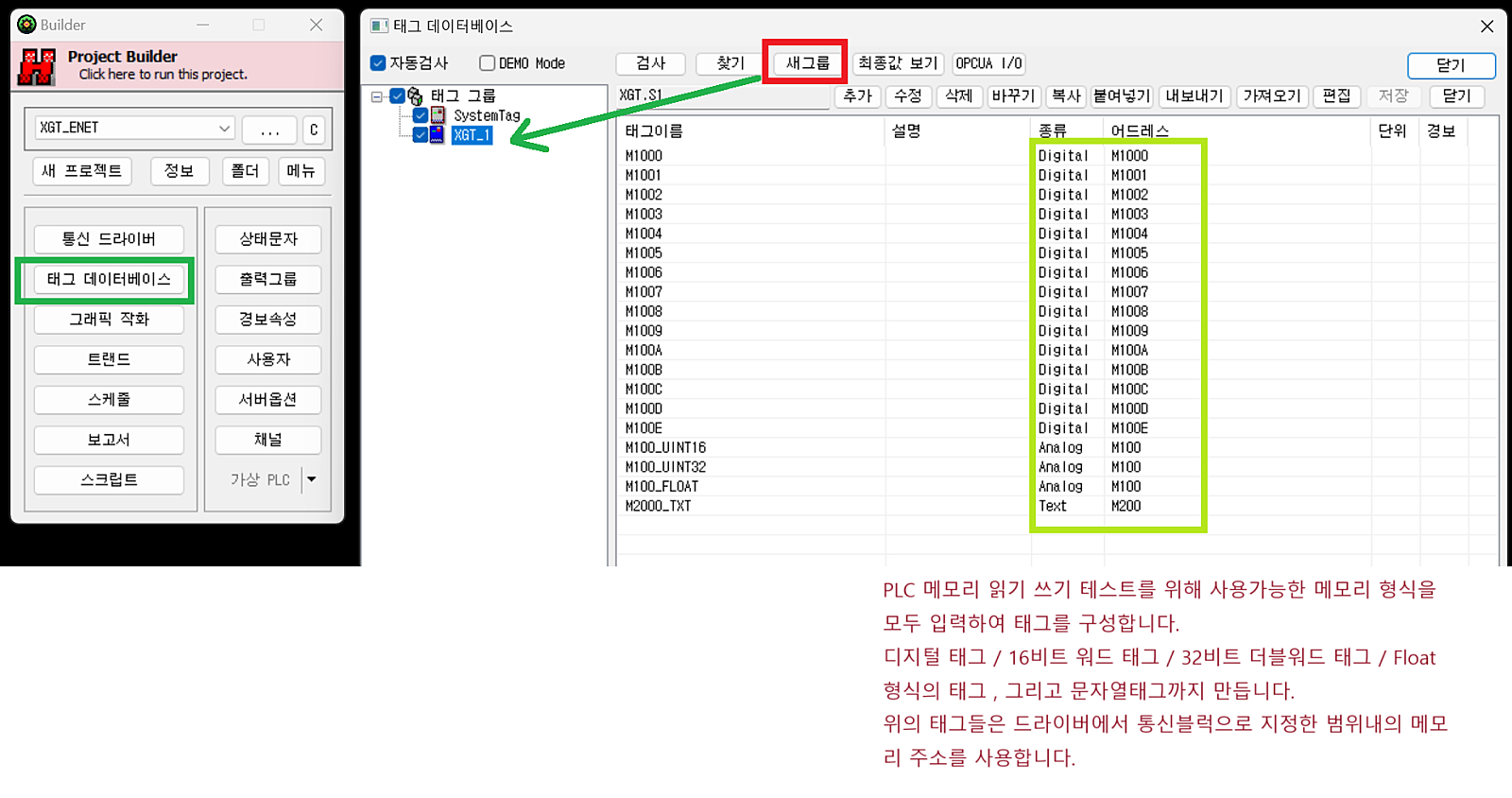Select the SystemTag tree item
Image resolution: width=1512 pixels, height=798 pixels.
(487, 115)
